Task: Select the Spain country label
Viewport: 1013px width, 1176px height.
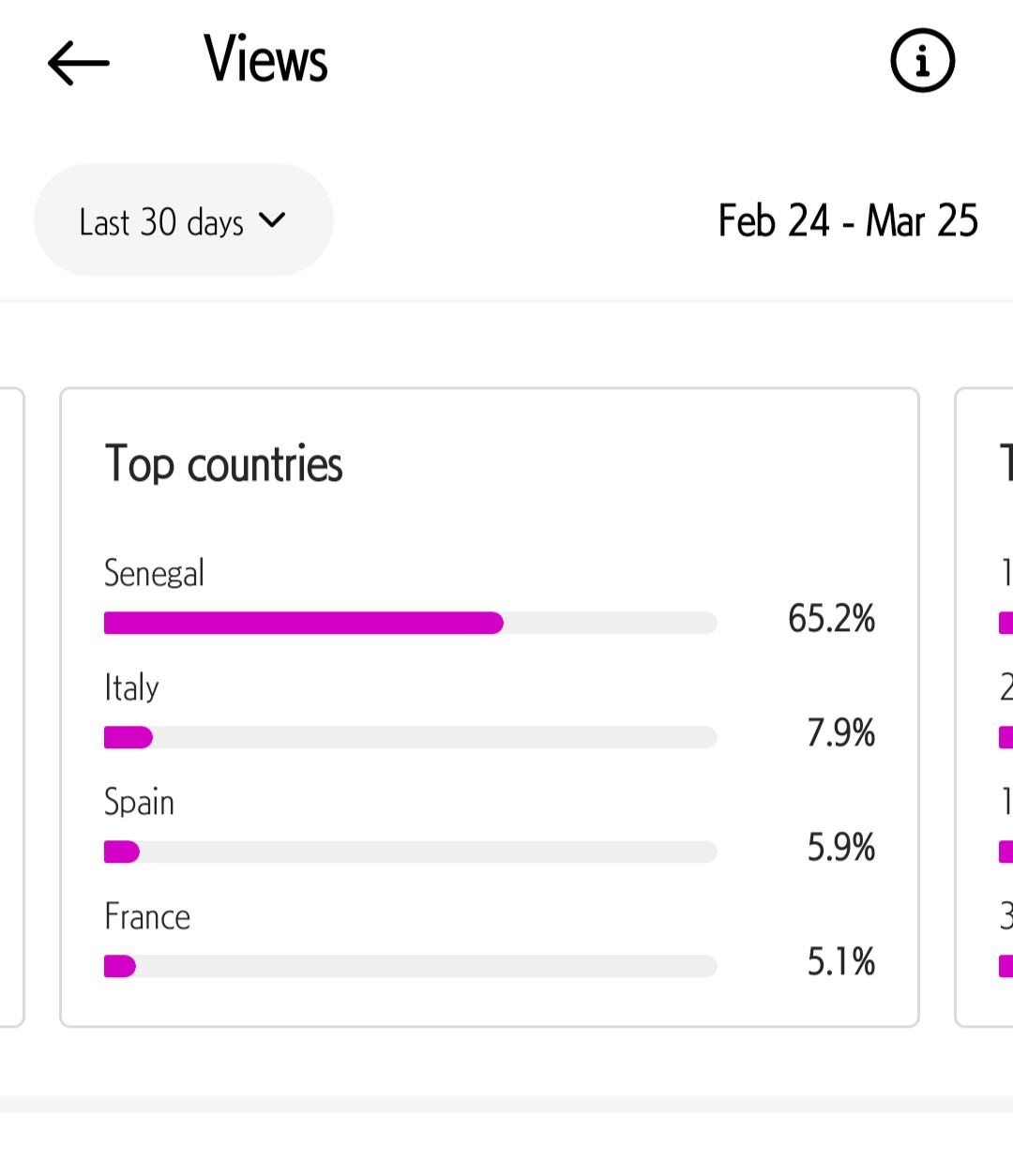Action: pos(139,803)
